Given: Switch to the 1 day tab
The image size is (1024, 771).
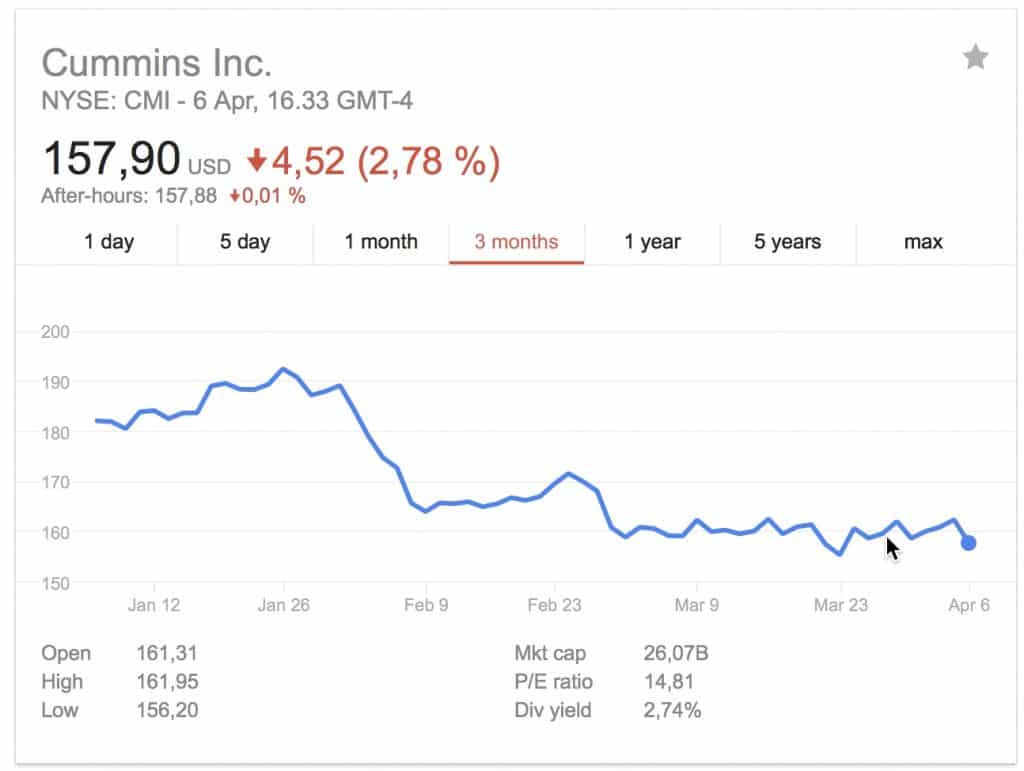Looking at the screenshot, I should [x=109, y=242].
